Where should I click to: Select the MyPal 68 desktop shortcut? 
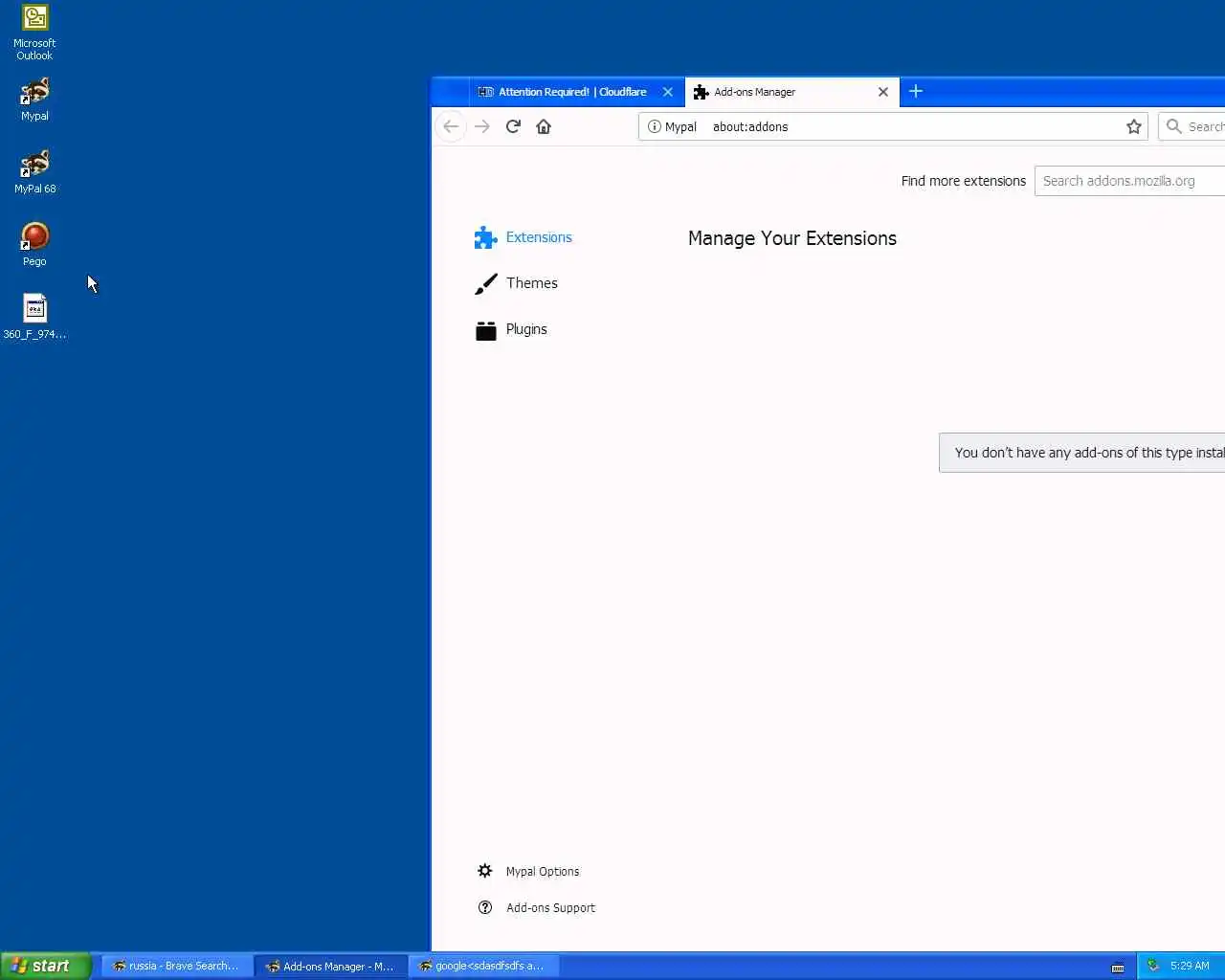34,172
